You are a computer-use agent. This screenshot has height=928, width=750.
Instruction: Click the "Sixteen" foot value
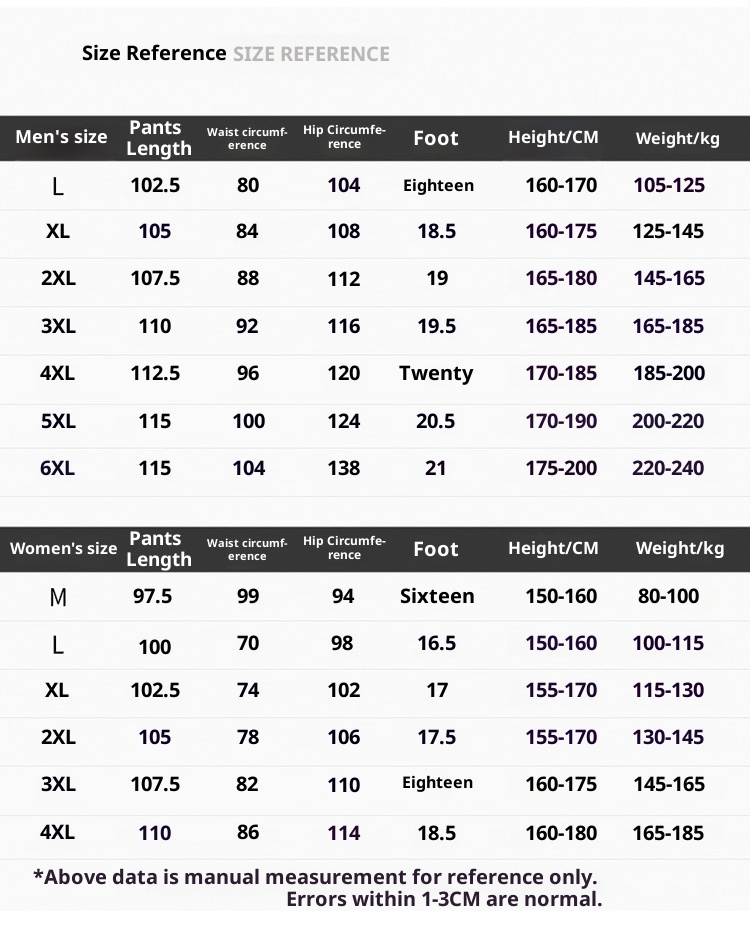click(x=437, y=596)
